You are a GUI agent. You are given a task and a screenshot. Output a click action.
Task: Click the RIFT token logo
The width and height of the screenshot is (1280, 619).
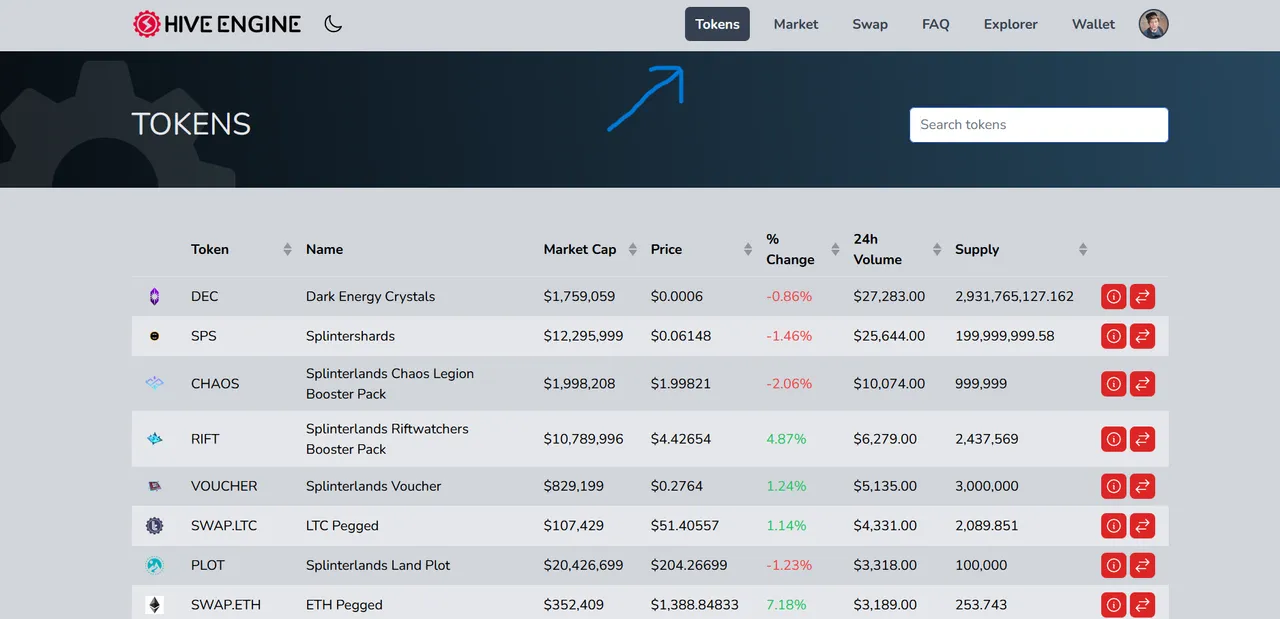[154, 438]
